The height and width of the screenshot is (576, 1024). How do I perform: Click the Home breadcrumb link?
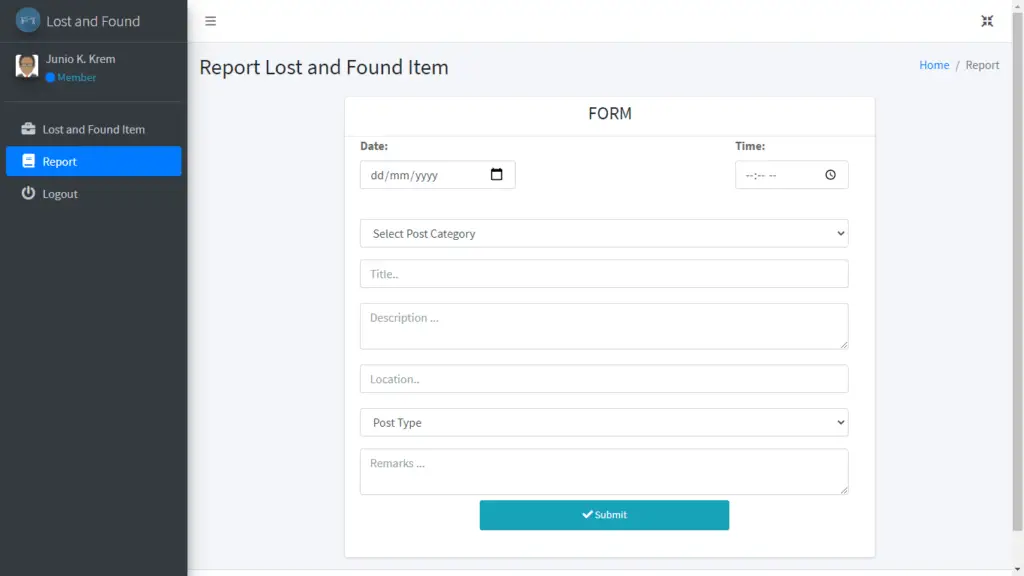pyautogui.click(x=934, y=64)
